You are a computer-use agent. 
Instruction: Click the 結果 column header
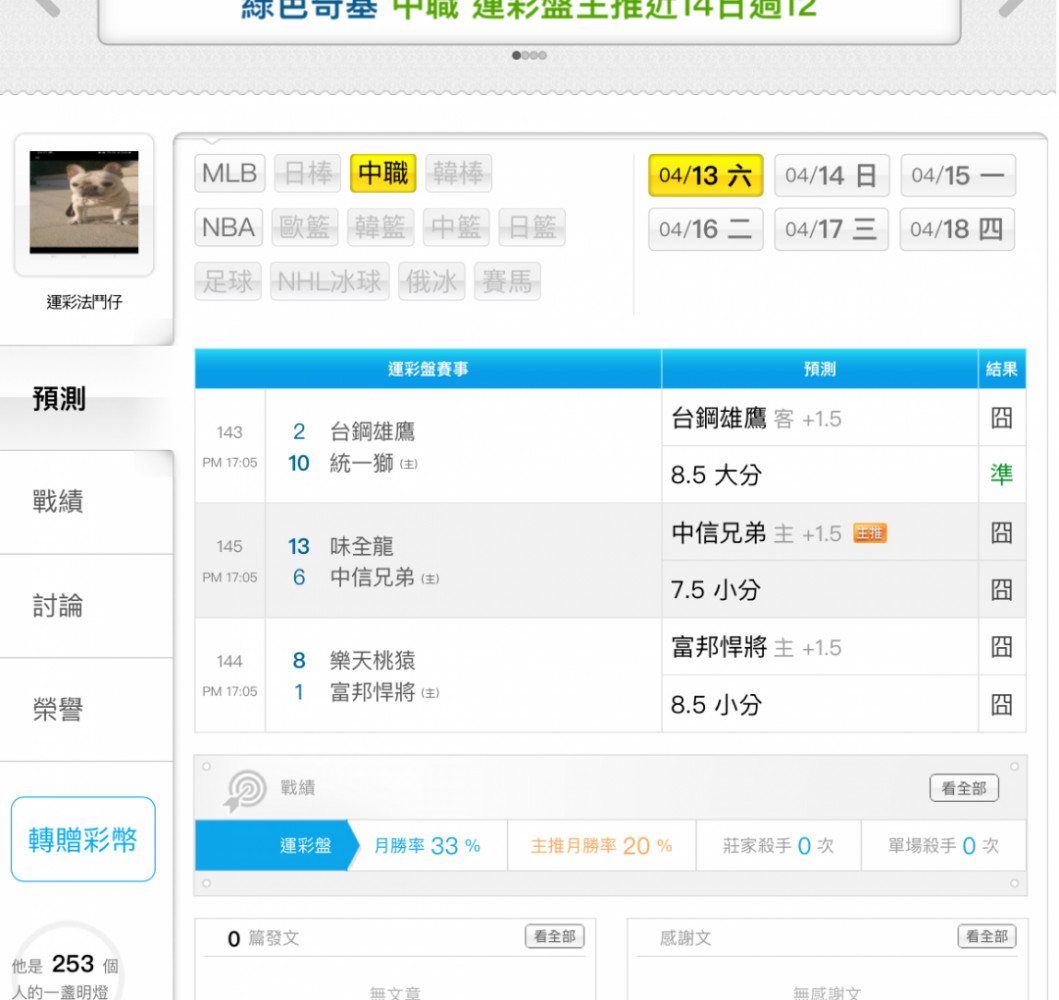1002,369
